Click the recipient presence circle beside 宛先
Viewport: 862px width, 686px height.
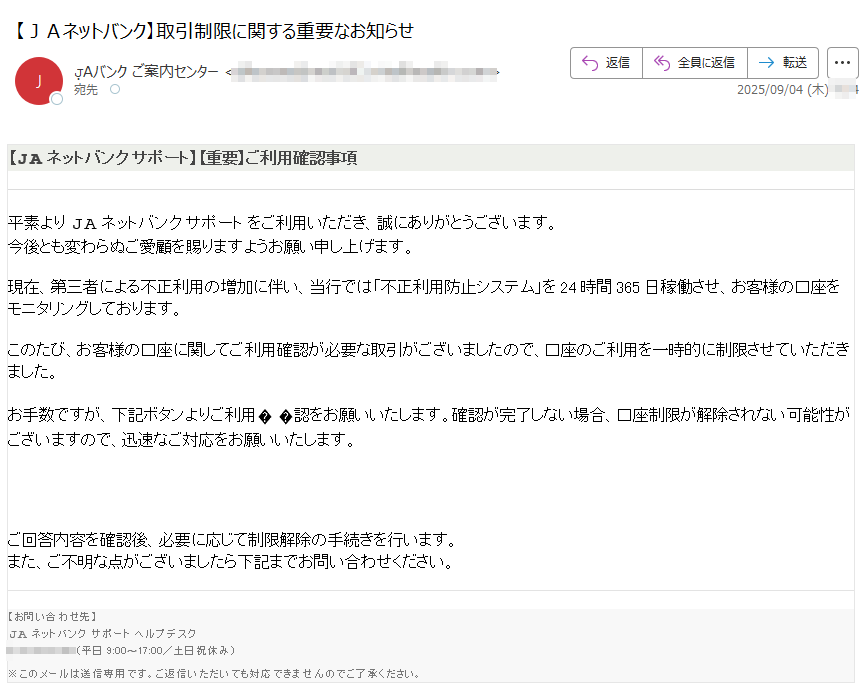pos(114,89)
